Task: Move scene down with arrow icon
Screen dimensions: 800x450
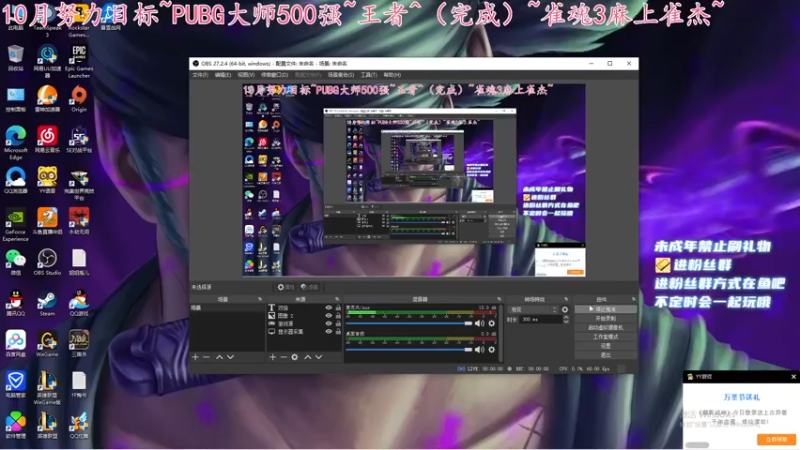Action: (x=230, y=357)
